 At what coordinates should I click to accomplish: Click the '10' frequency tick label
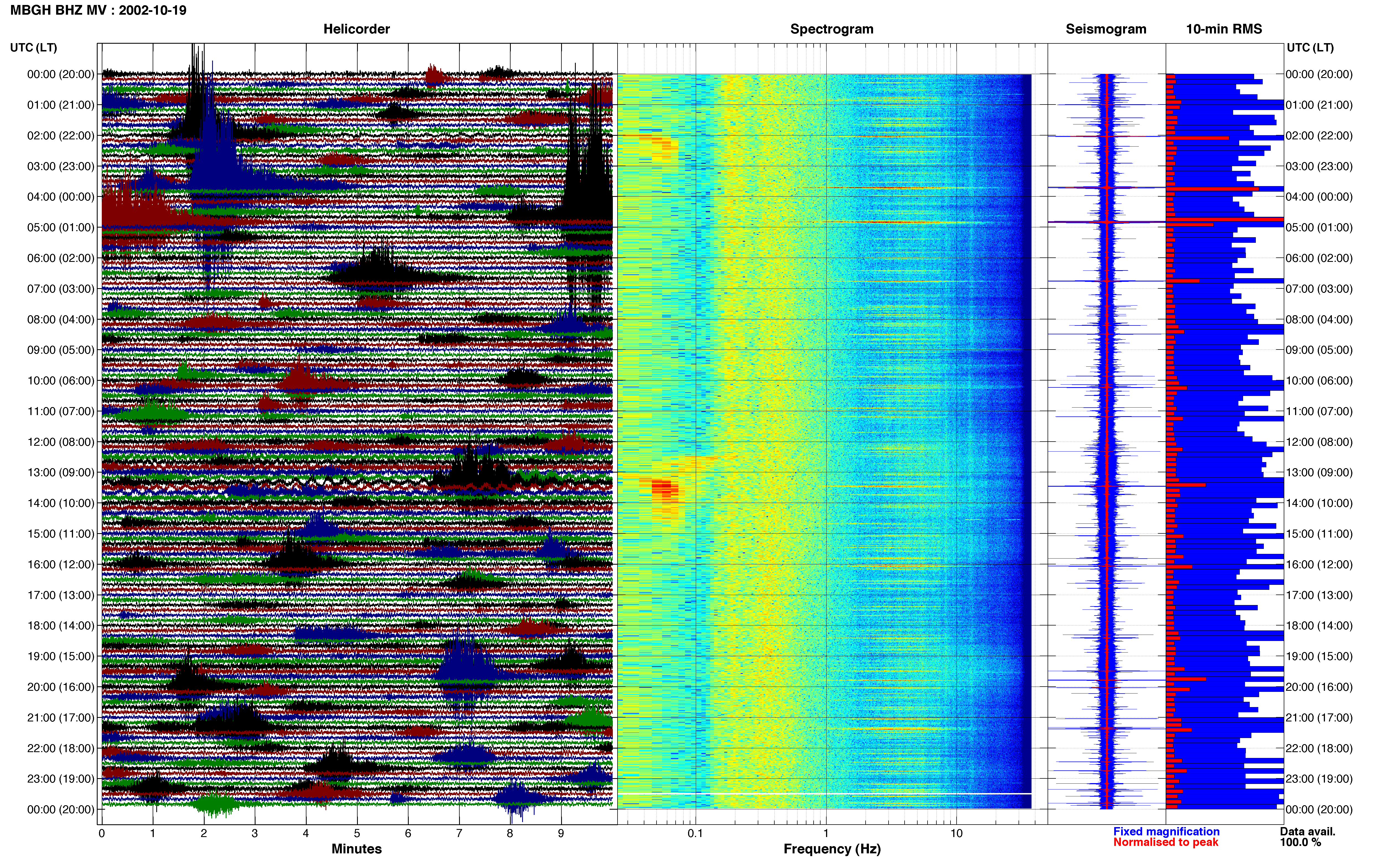pyautogui.click(x=956, y=833)
